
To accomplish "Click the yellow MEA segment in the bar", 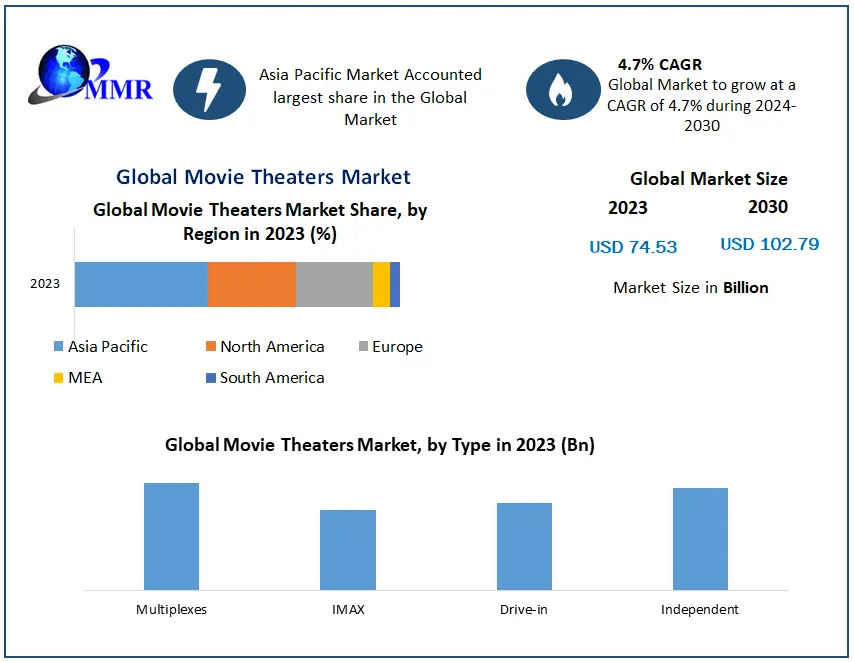I will click(381, 284).
